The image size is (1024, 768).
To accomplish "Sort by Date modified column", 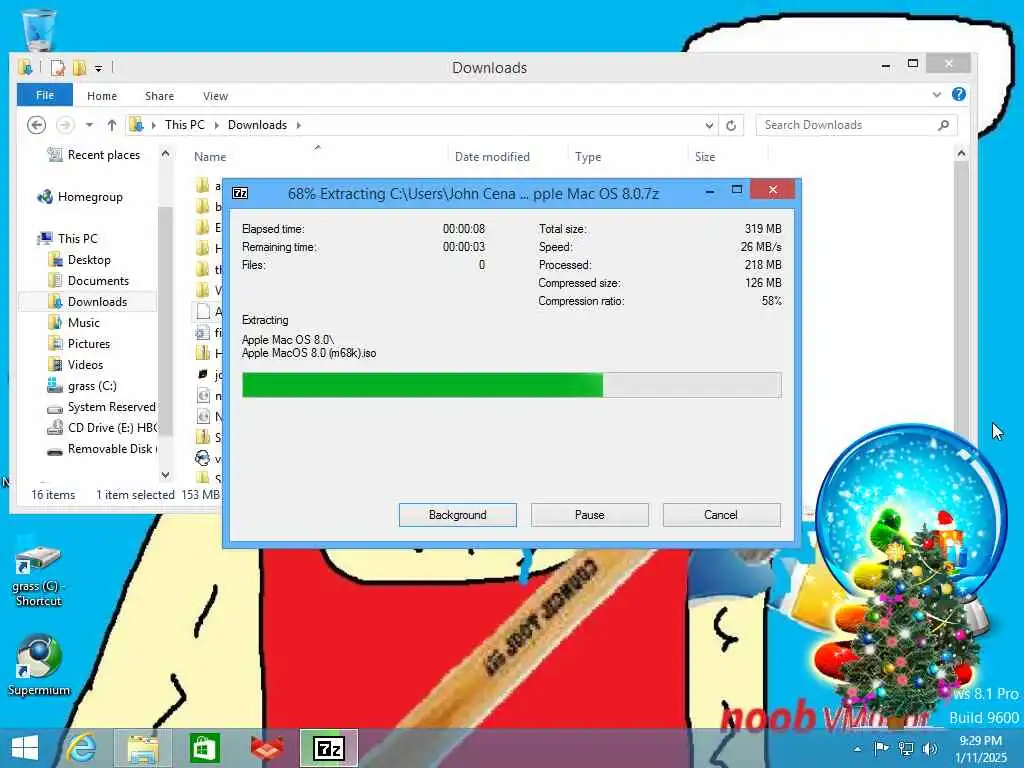I will [x=492, y=157].
